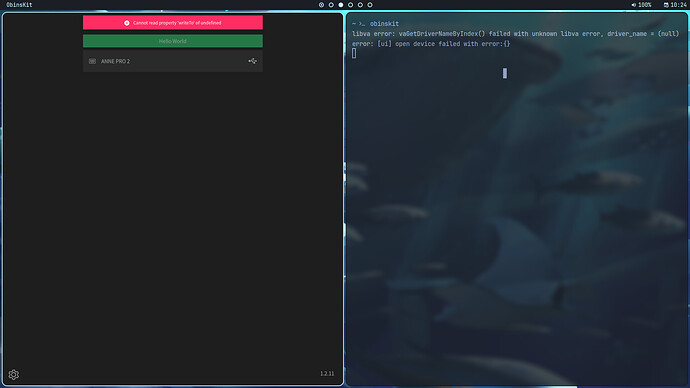Click the 100% volume level text
690x388 pixels.
[x=645, y=5]
